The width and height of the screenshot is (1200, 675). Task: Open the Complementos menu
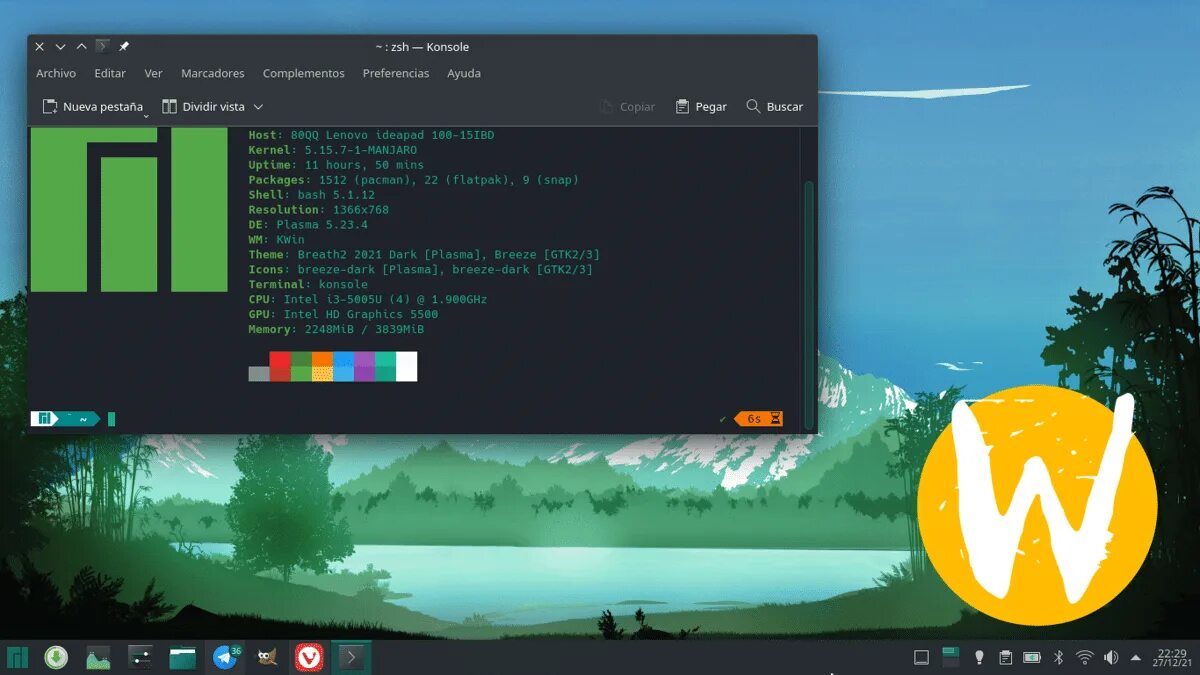[304, 73]
